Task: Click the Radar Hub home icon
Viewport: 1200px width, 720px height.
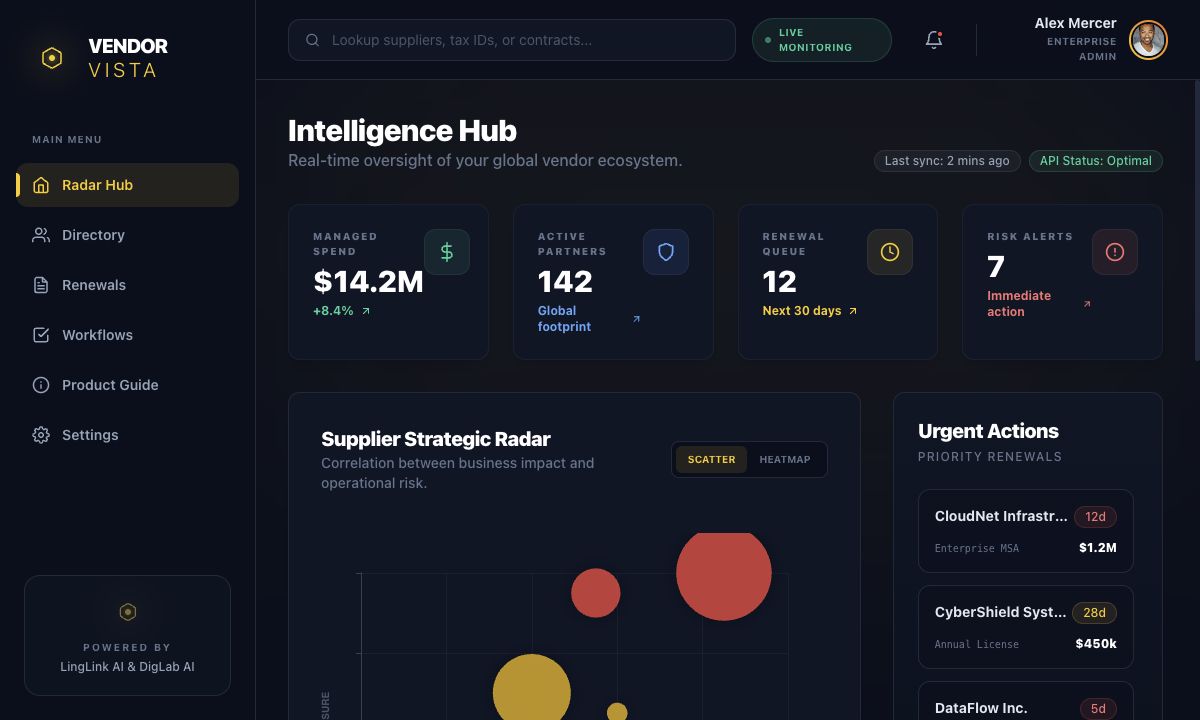Action: (x=41, y=185)
